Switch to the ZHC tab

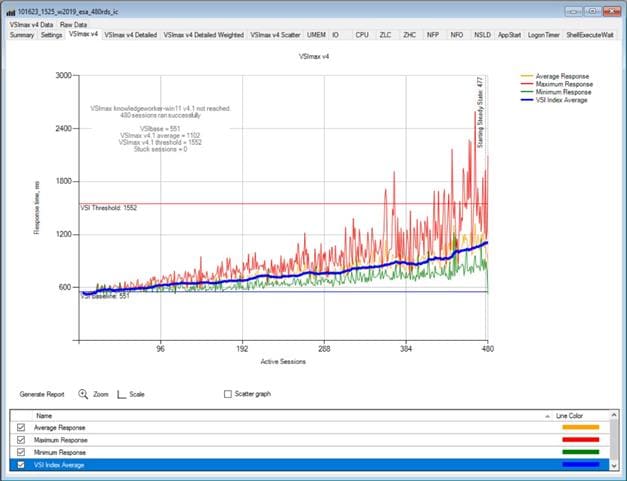point(409,35)
